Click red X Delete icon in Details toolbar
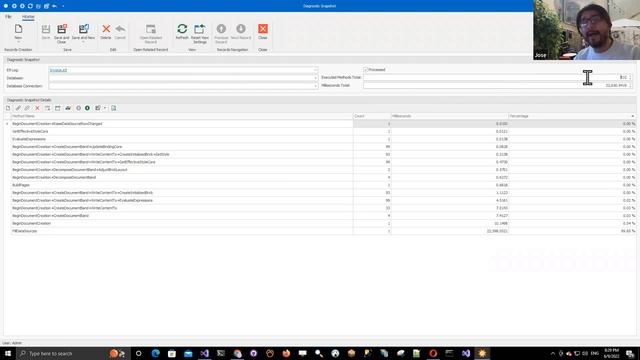Image resolution: width=640 pixels, height=360 pixels. tap(37, 108)
